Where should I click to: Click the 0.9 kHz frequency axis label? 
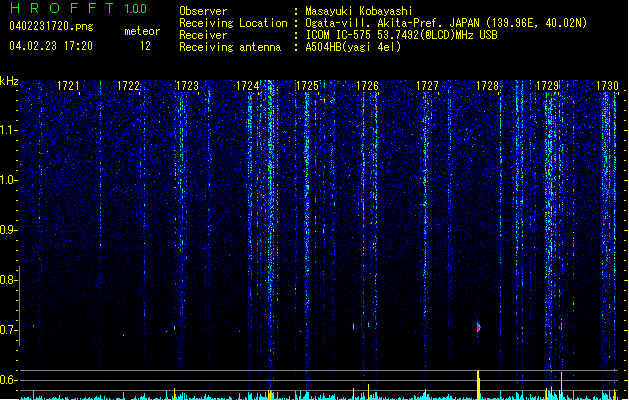pos(8,230)
